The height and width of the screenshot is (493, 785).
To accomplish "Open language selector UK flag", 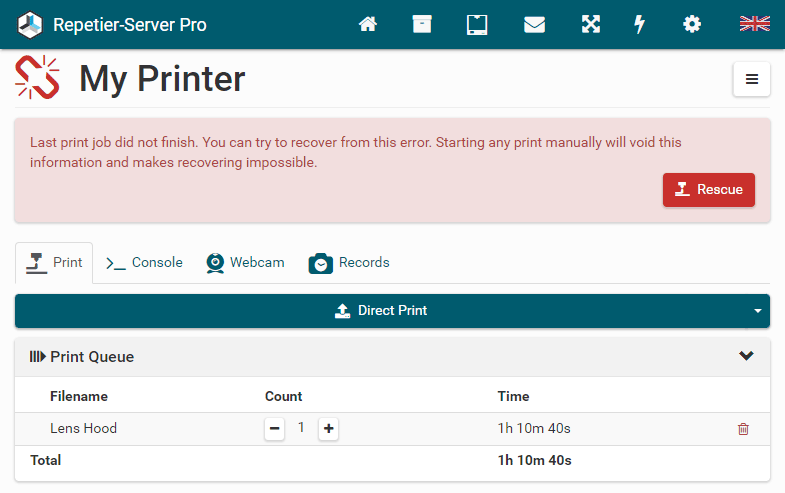I will (754, 24).
